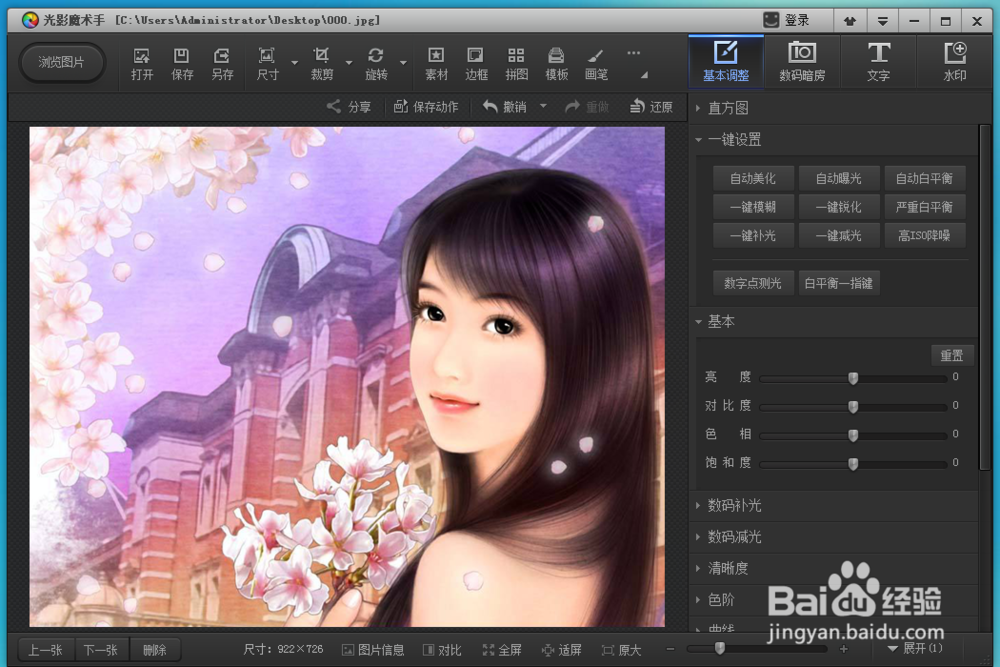Viewport: 1000px width, 667px height.
Task: Open the 拼图 (Collage) tool
Action: coord(516,63)
